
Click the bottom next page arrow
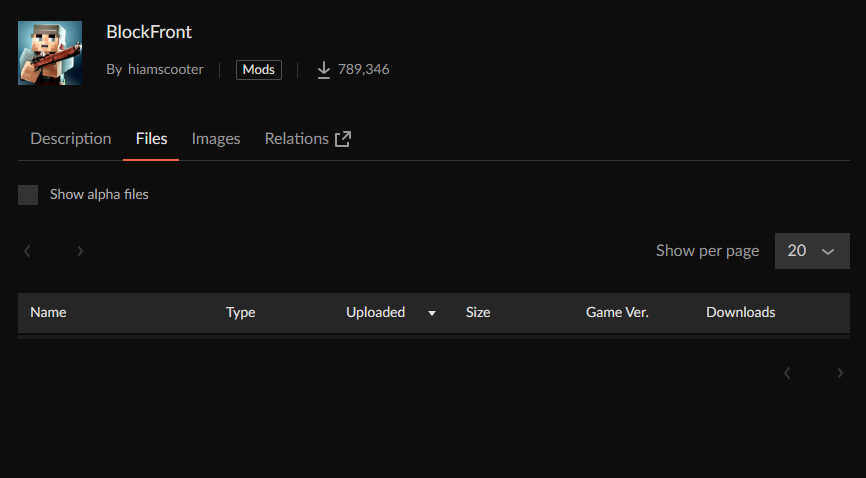point(840,373)
